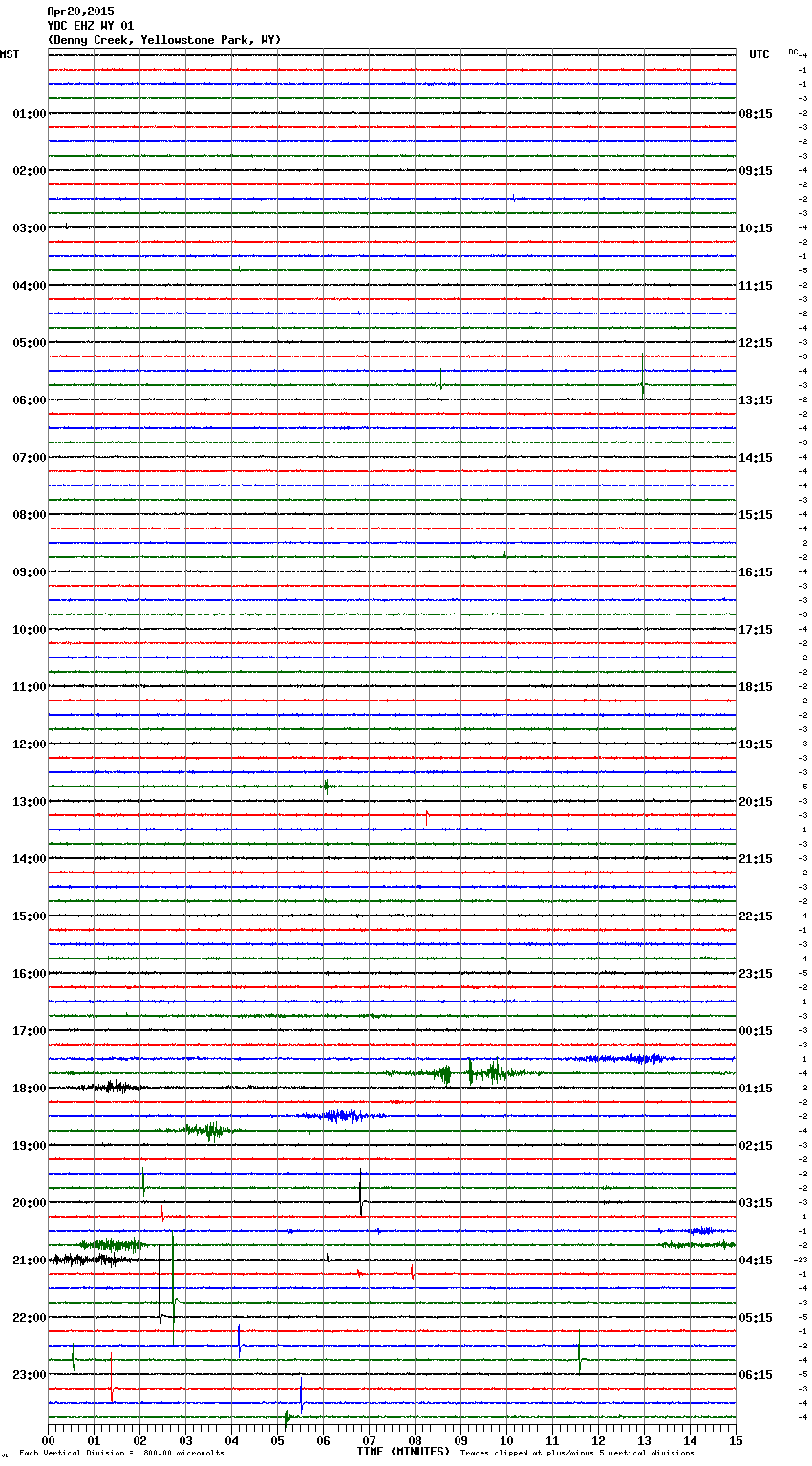Select the 10:00 MST time label
Image resolution: width=812 pixels, height=1466 pixels.
(30, 630)
